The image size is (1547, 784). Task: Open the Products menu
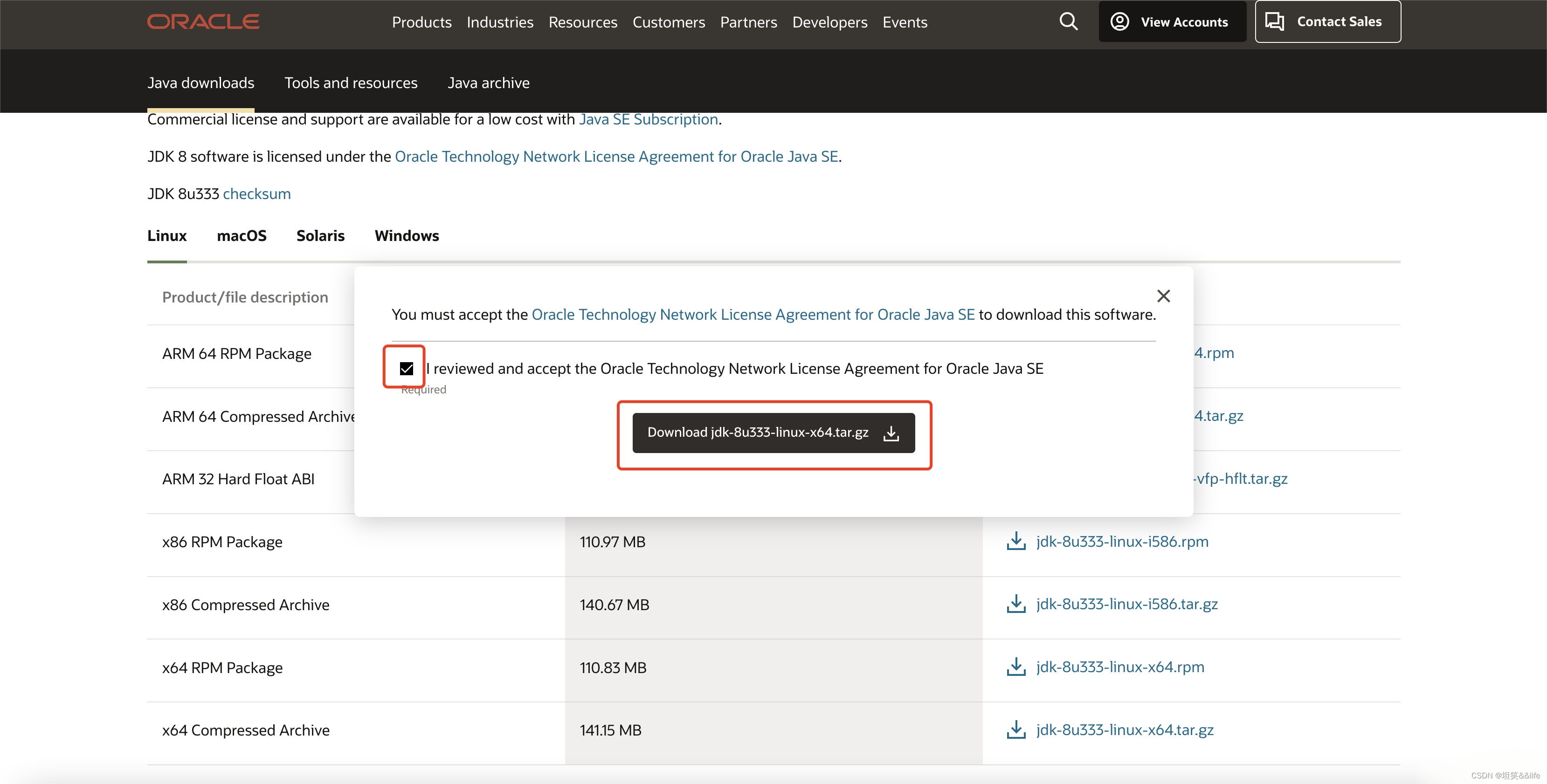coord(421,22)
